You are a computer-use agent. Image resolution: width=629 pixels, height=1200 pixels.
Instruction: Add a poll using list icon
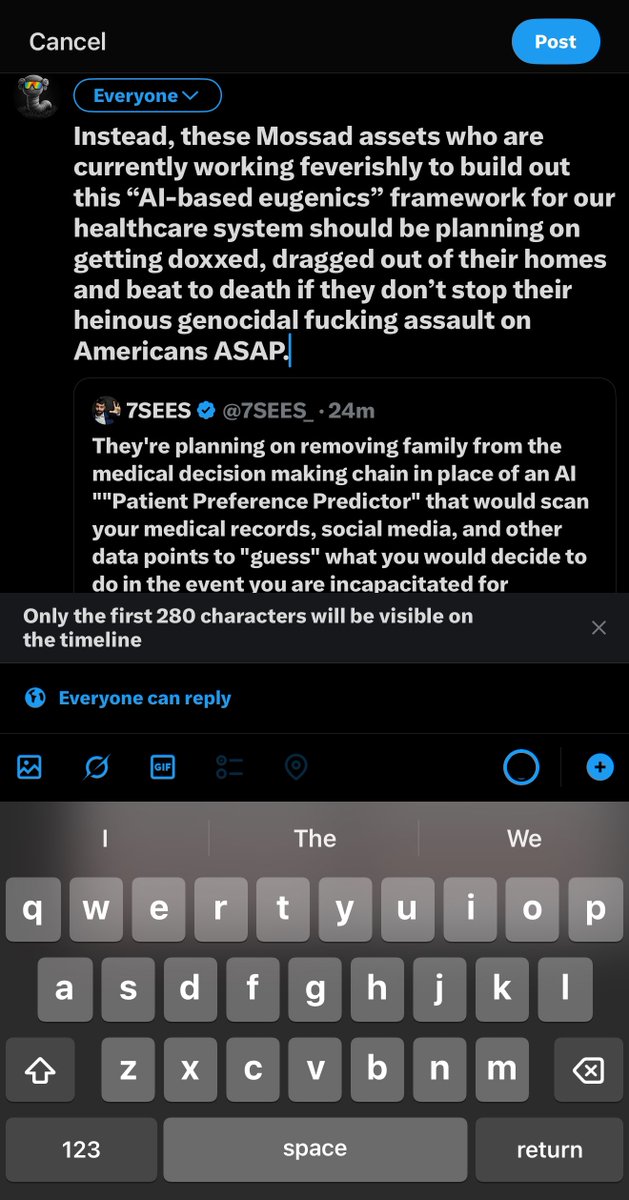click(229, 767)
